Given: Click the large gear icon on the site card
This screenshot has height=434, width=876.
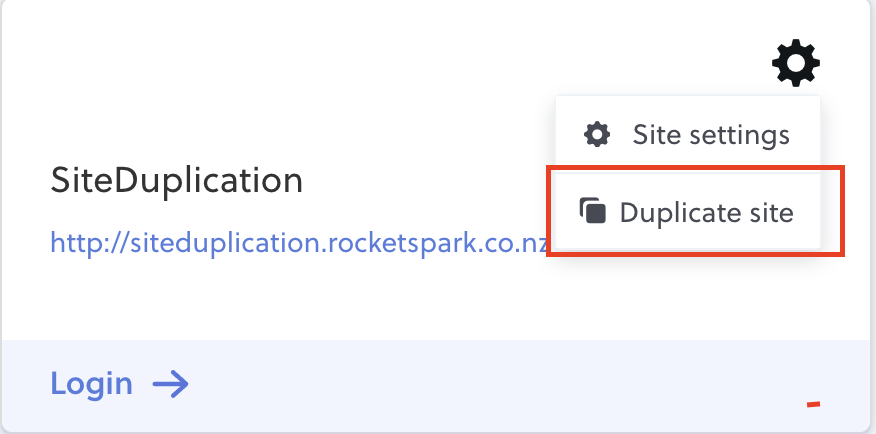Looking at the screenshot, I should click(x=796, y=63).
